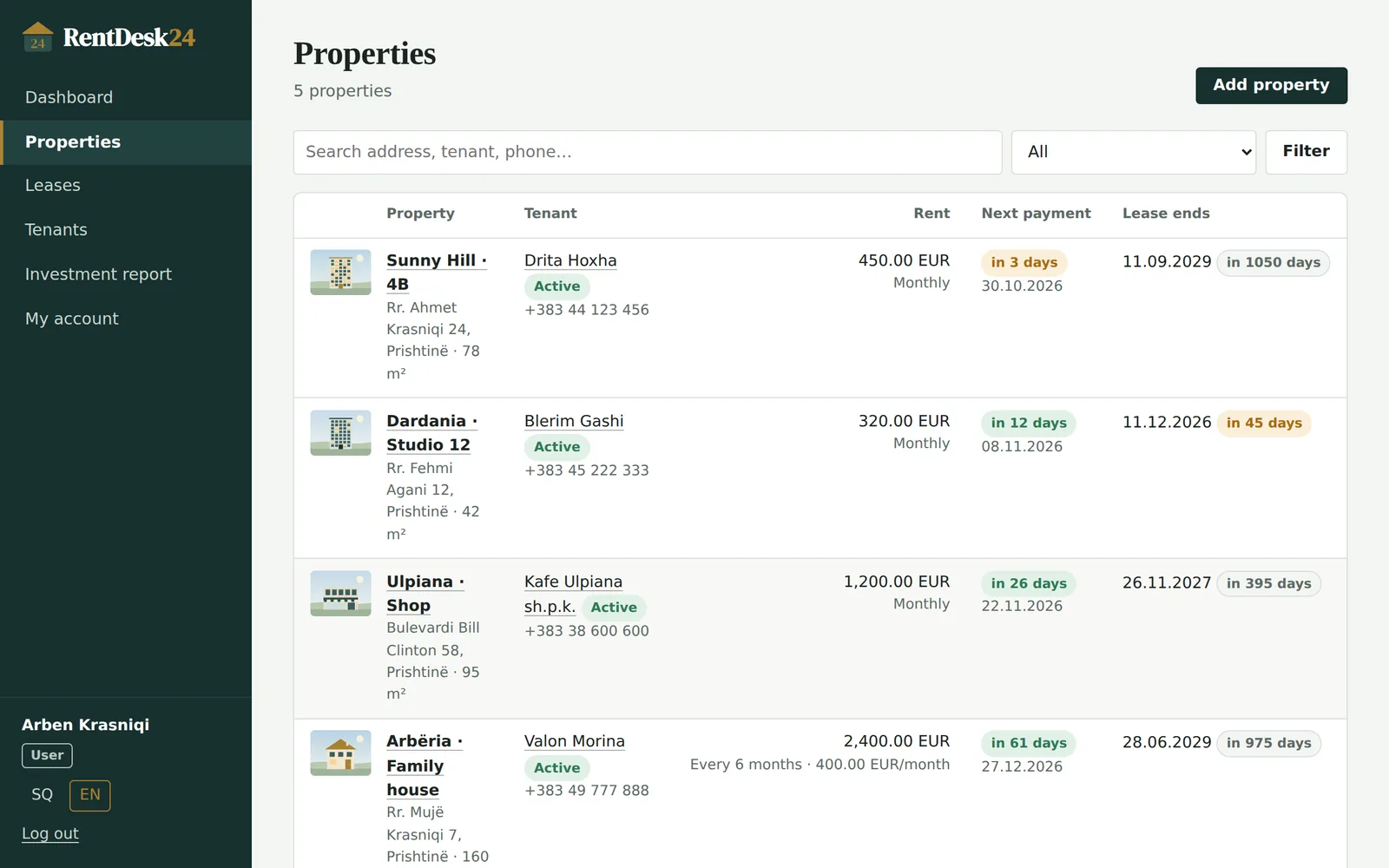1389x868 pixels.
Task: Open My account in sidebar
Action: pyautogui.click(x=126, y=319)
